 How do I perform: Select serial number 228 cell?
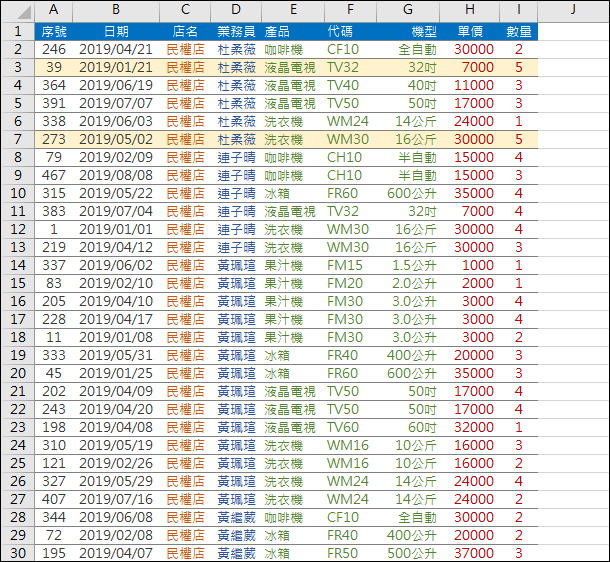54,319
